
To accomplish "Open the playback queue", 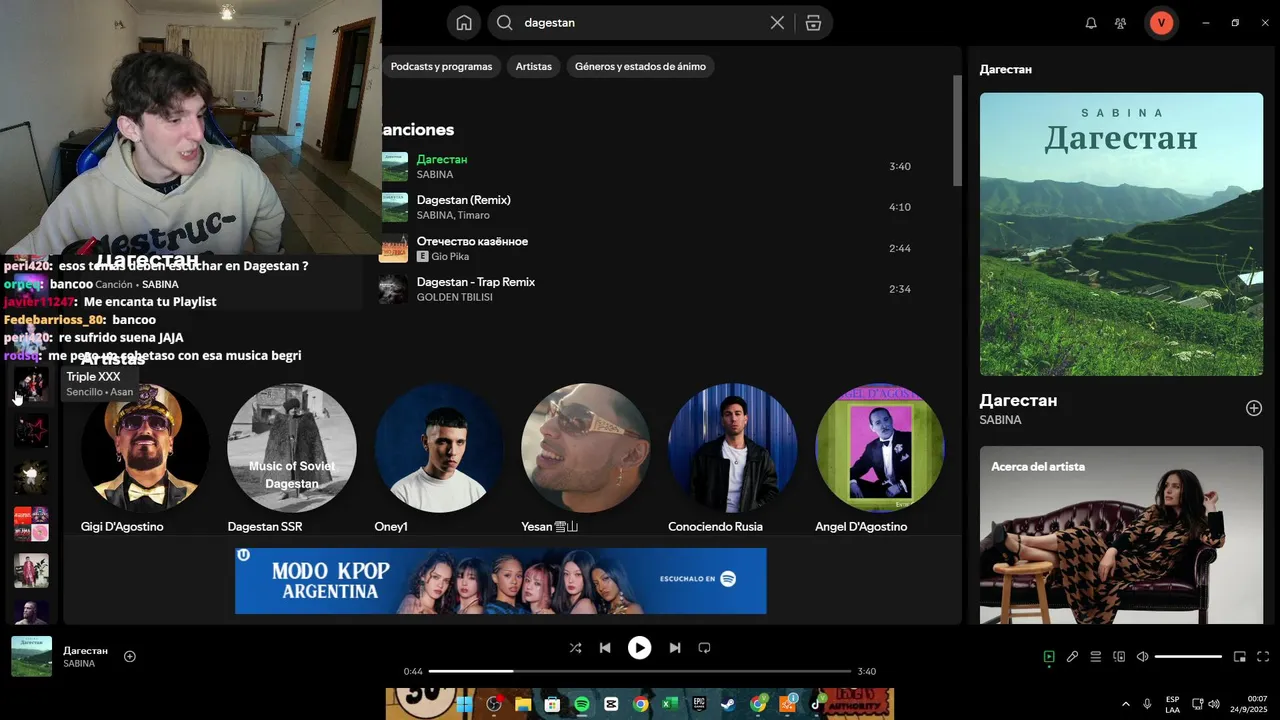I will coord(1096,657).
